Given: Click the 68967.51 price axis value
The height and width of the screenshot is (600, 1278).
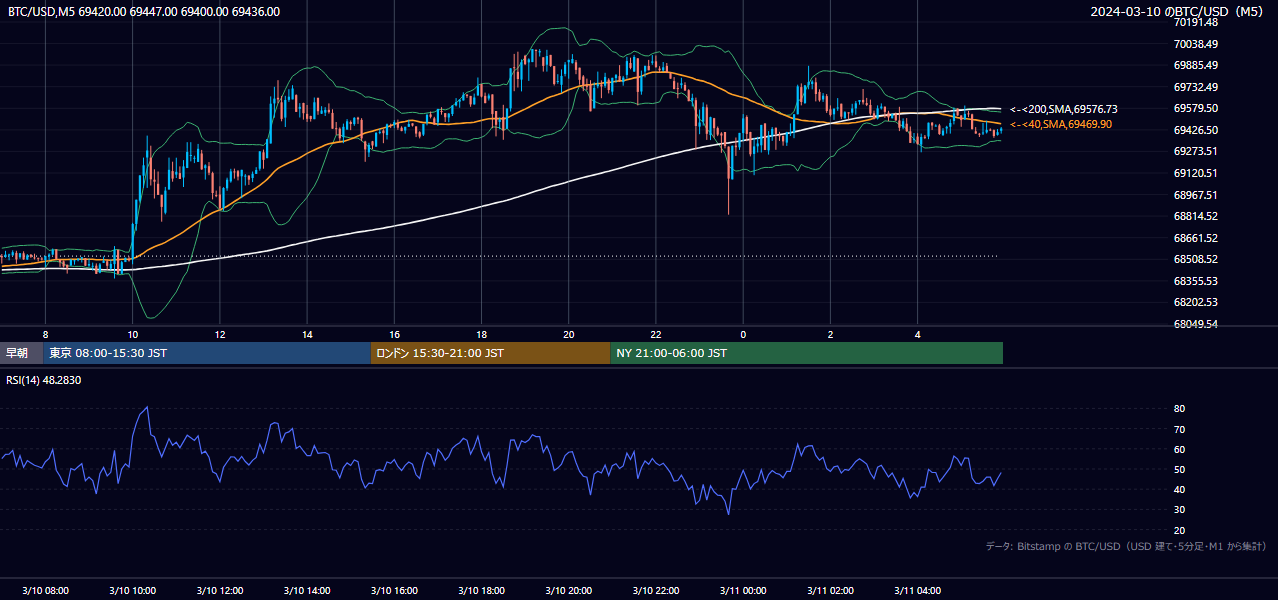Looking at the screenshot, I should [x=1196, y=195].
